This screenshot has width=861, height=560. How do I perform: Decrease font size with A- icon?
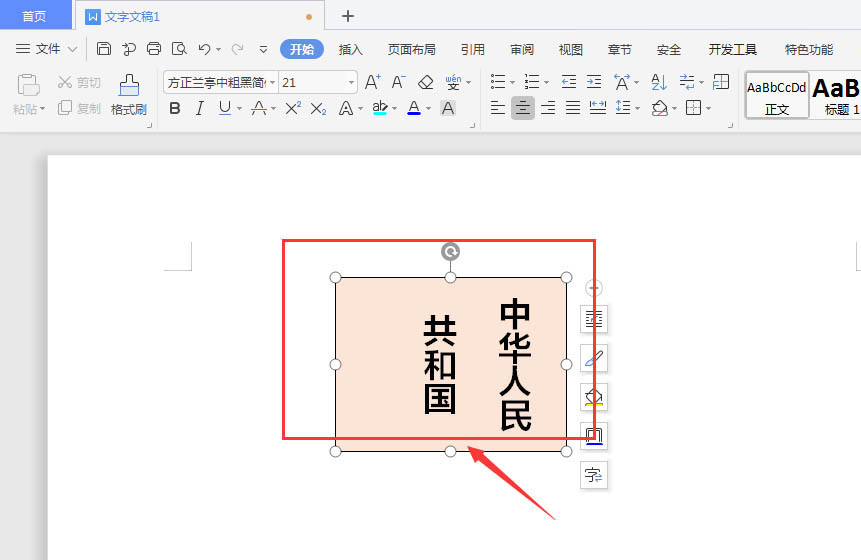[399, 82]
